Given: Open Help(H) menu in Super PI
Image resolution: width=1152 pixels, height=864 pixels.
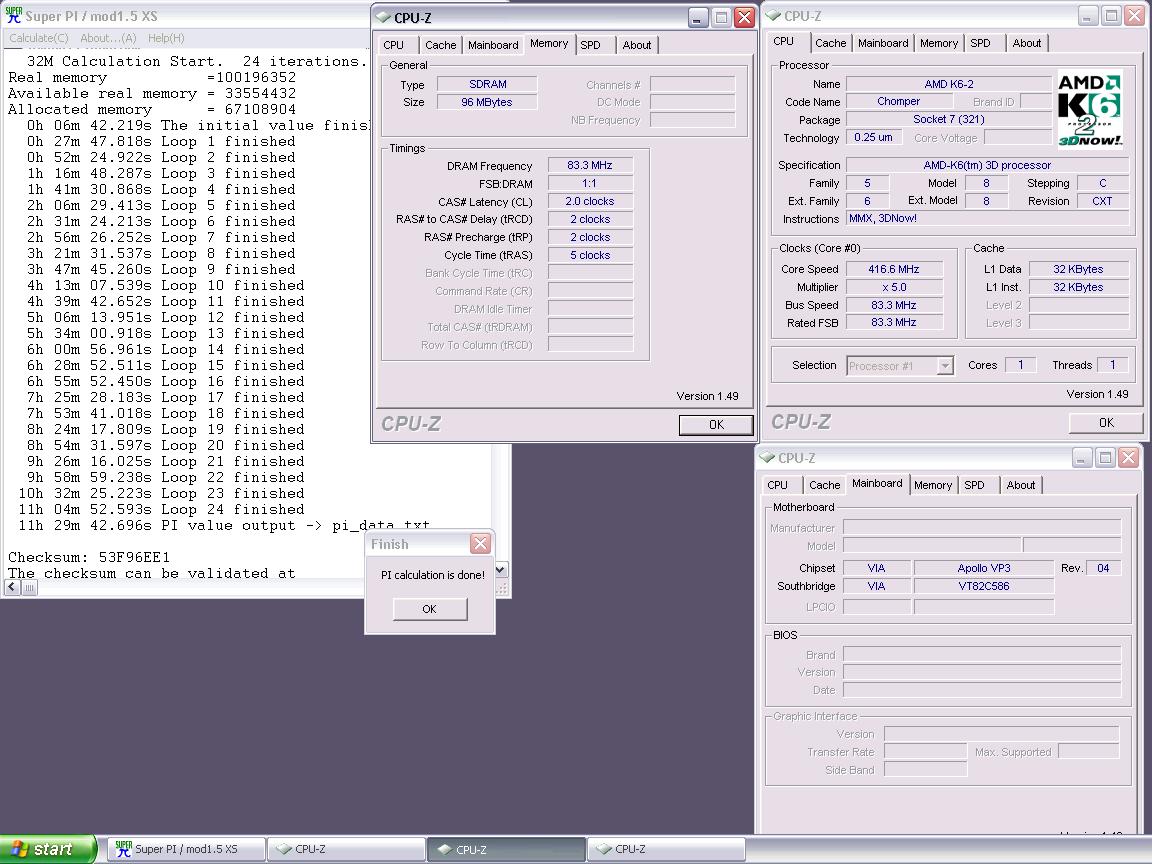Looking at the screenshot, I should click(x=166, y=38).
